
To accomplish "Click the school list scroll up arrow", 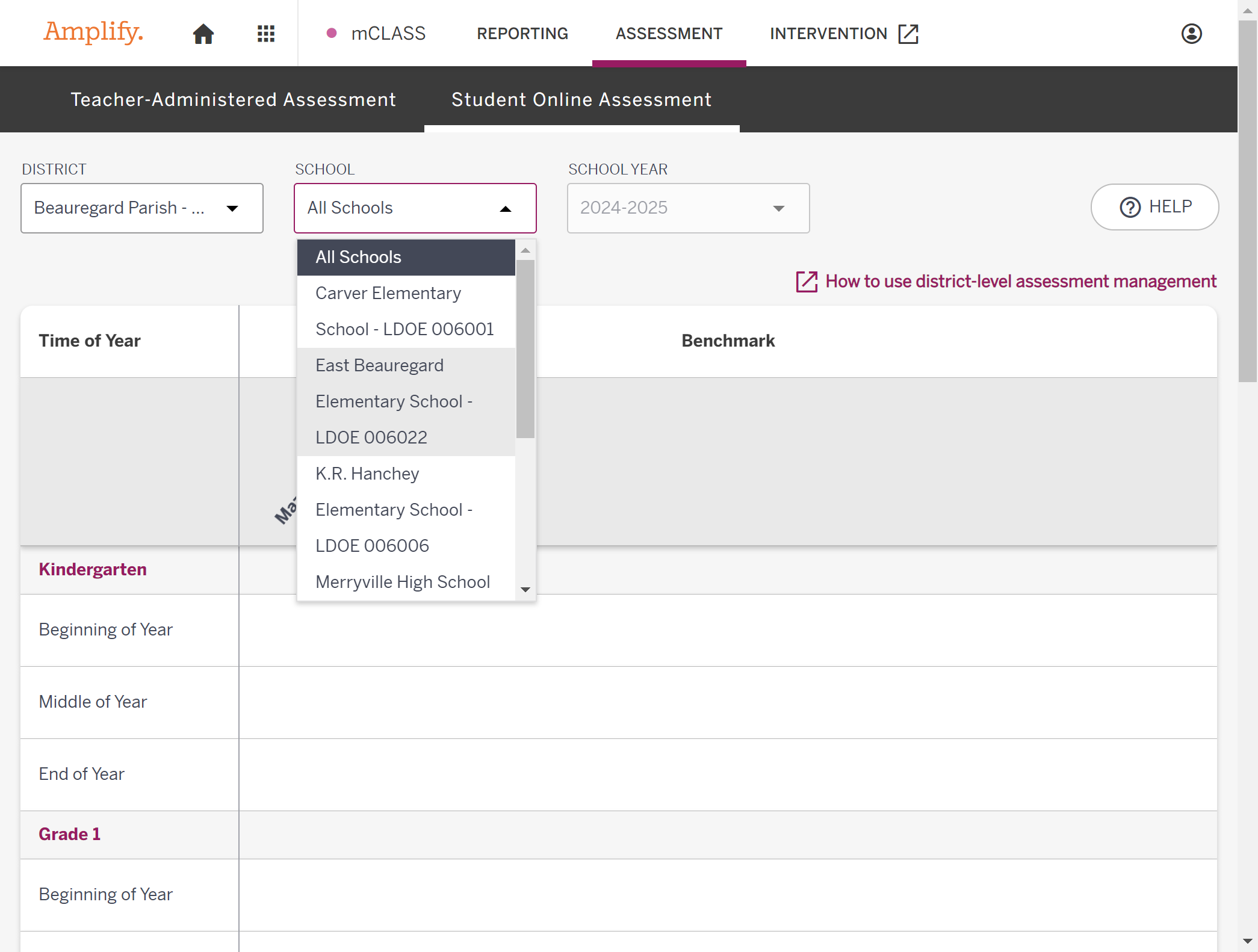I will [525, 250].
